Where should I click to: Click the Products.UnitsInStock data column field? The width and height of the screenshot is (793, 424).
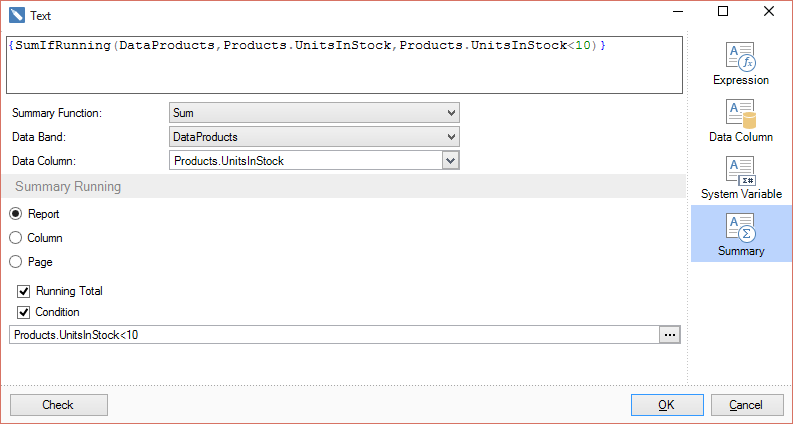[306, 161]
